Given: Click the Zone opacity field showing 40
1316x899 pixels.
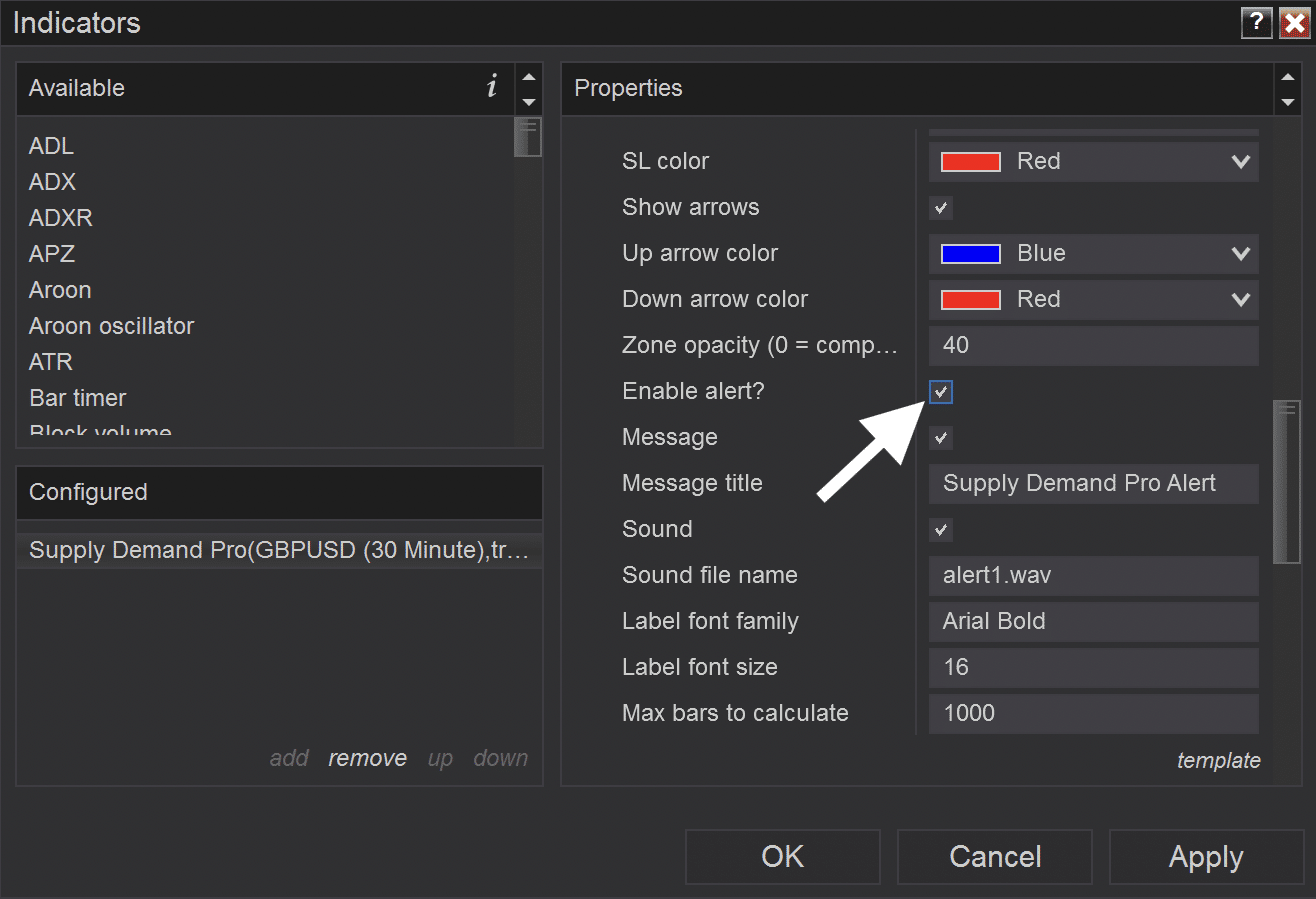Looking at the screenshot, I should pos(1093,345).
